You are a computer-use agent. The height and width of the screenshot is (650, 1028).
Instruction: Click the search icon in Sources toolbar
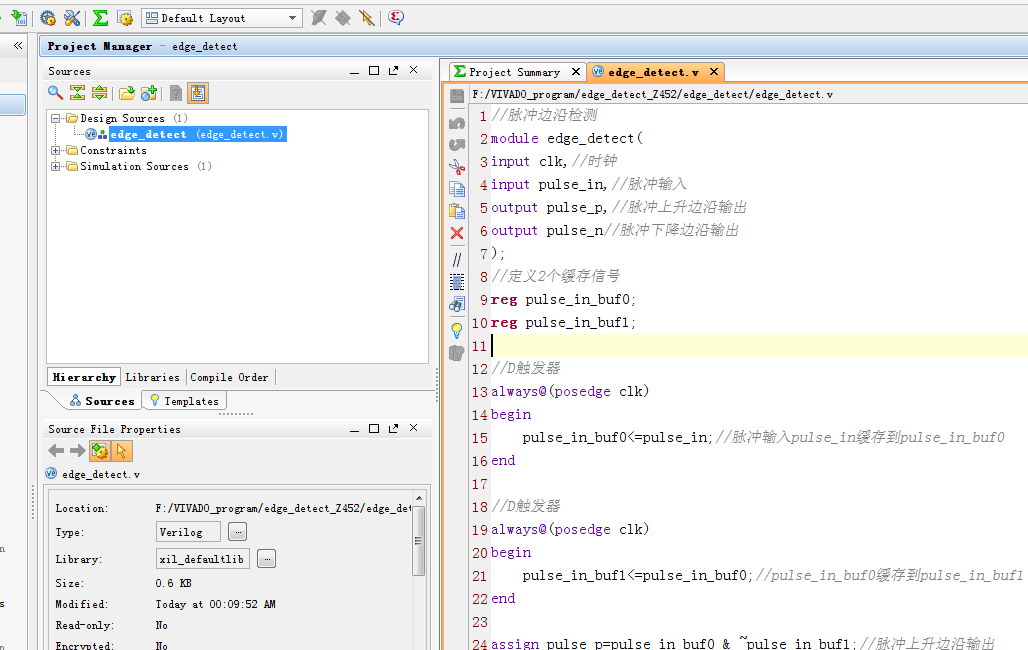pos(56,93)
